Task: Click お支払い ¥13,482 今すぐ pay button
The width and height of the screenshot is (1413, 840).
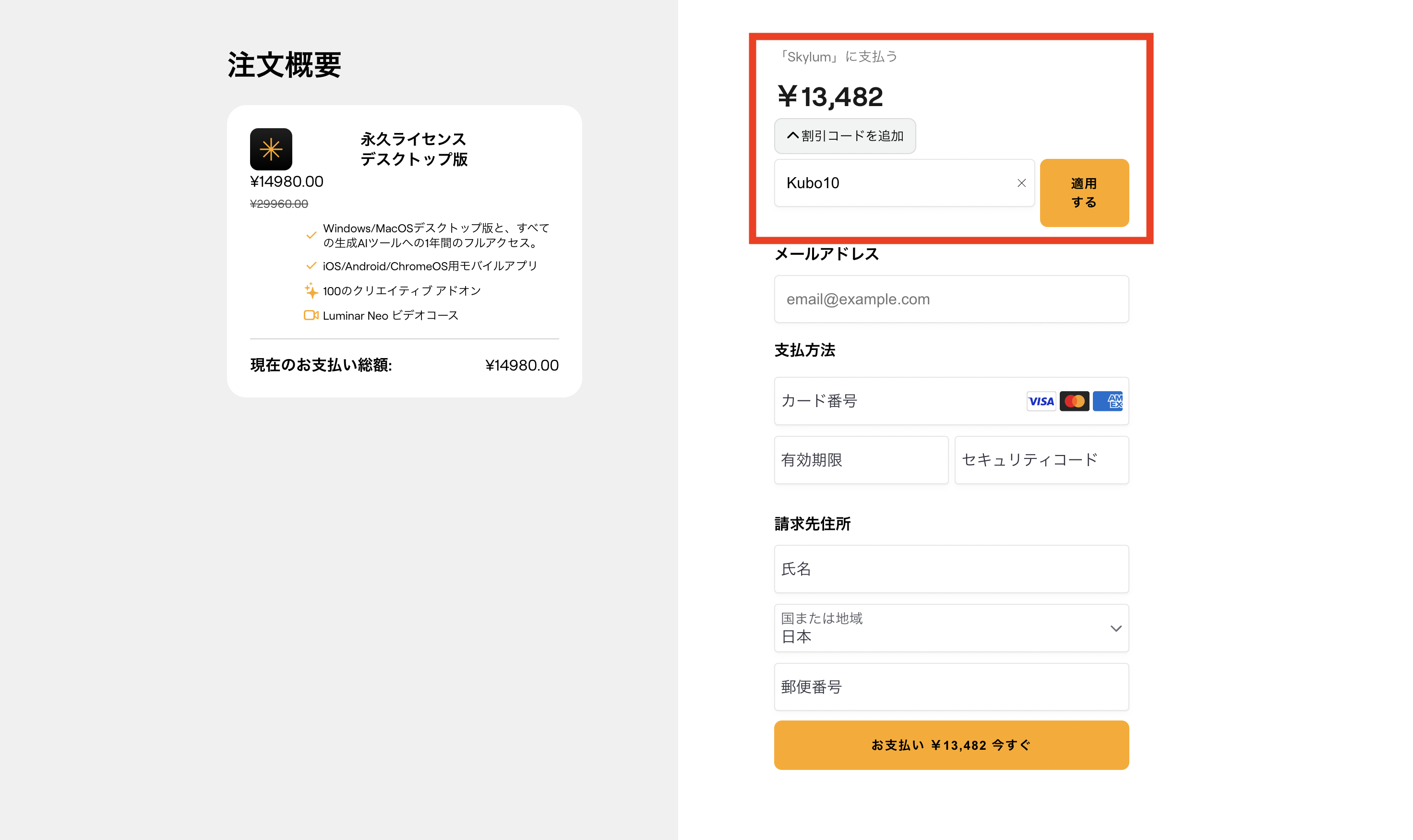Action: (x=951, y=744)
